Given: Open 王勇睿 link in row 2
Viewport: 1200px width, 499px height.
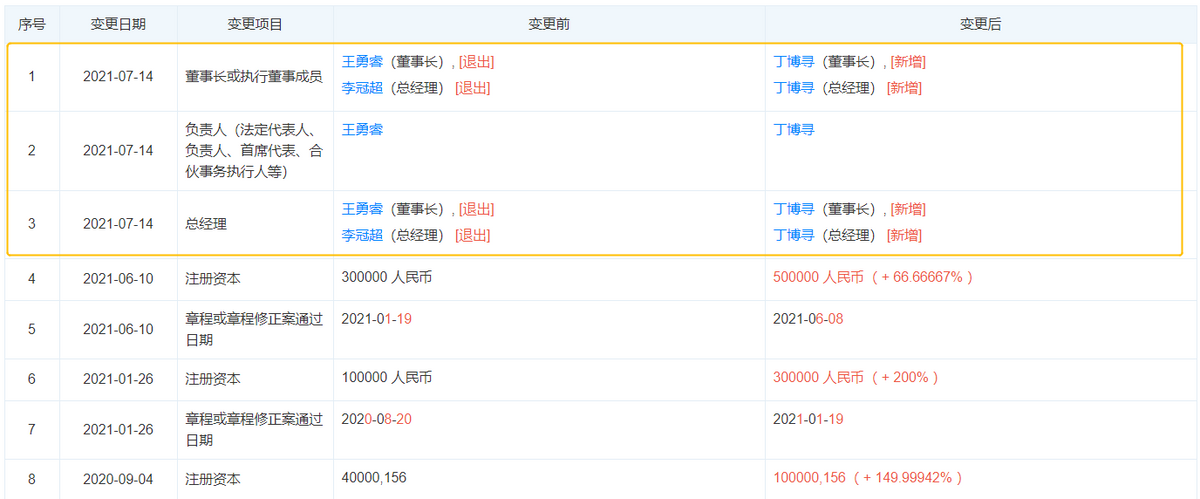Looking at the screenshot, I should 362,129.
